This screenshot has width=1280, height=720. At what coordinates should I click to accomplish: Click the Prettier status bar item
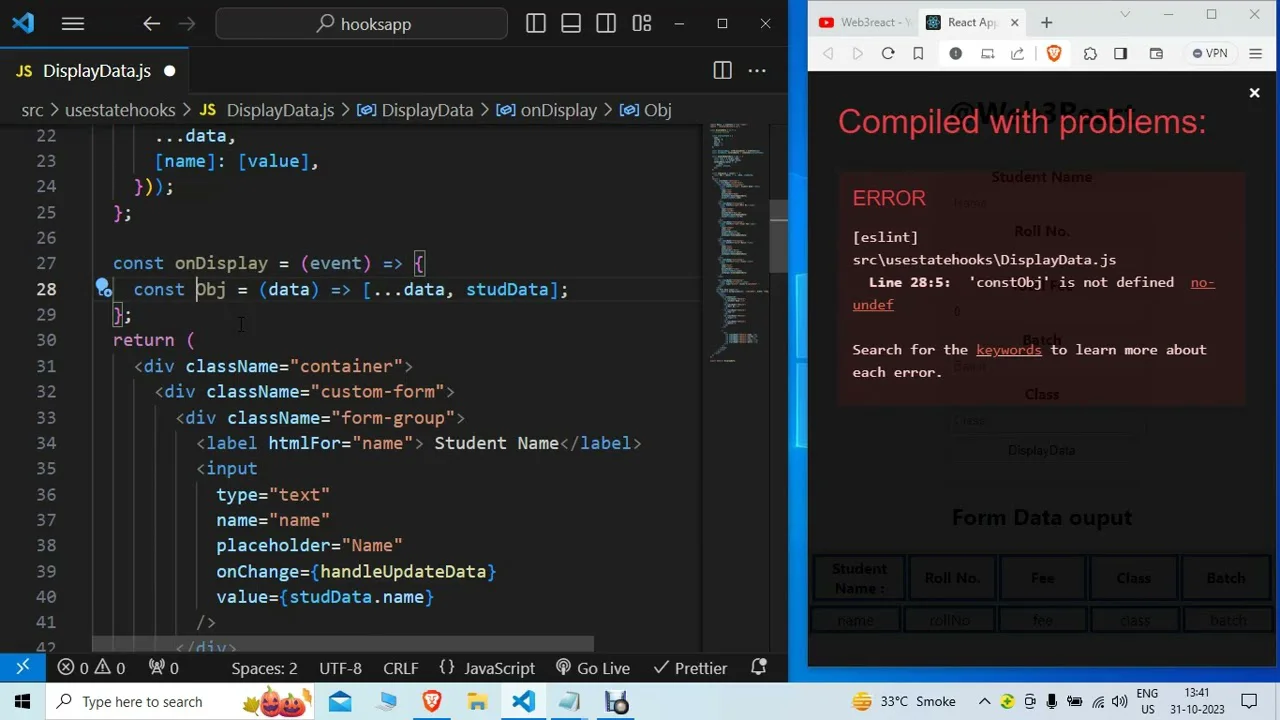689,668
